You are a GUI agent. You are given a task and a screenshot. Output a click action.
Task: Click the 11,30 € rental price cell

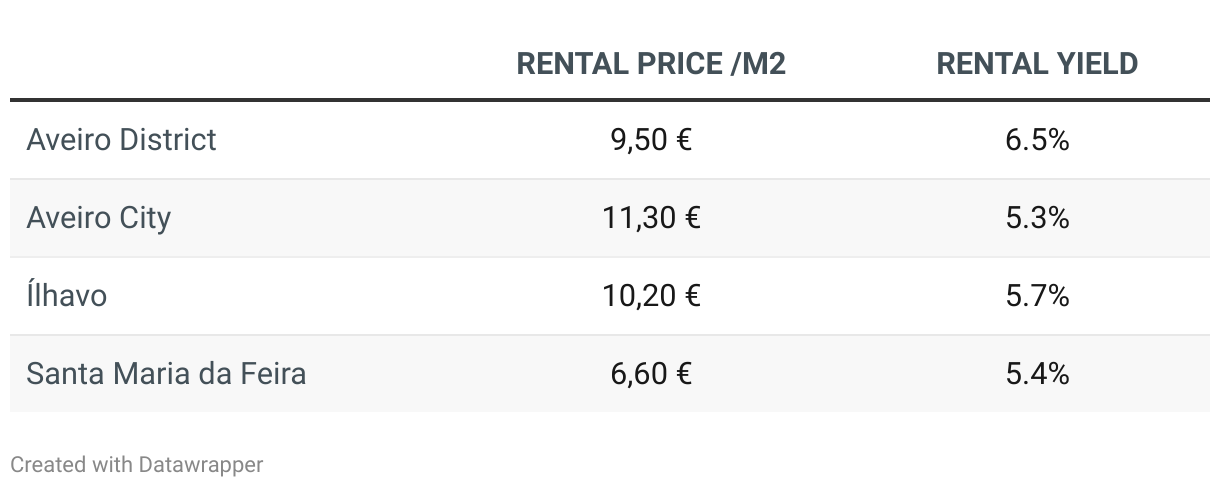tap(651, 218)
